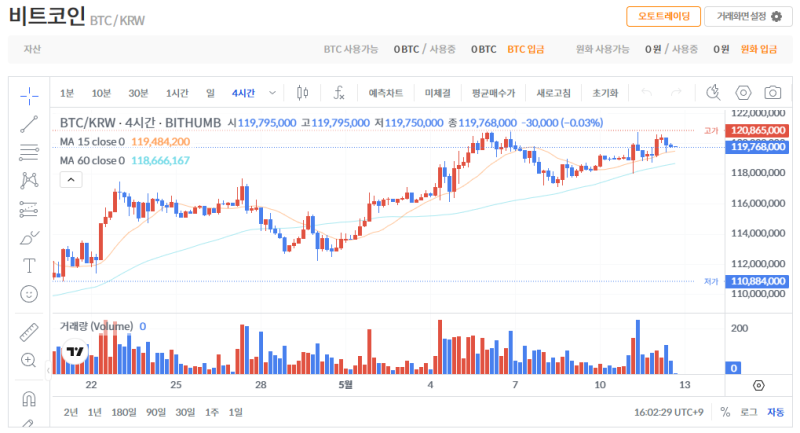Switch to the 1시간 interval

click(177, 93)
